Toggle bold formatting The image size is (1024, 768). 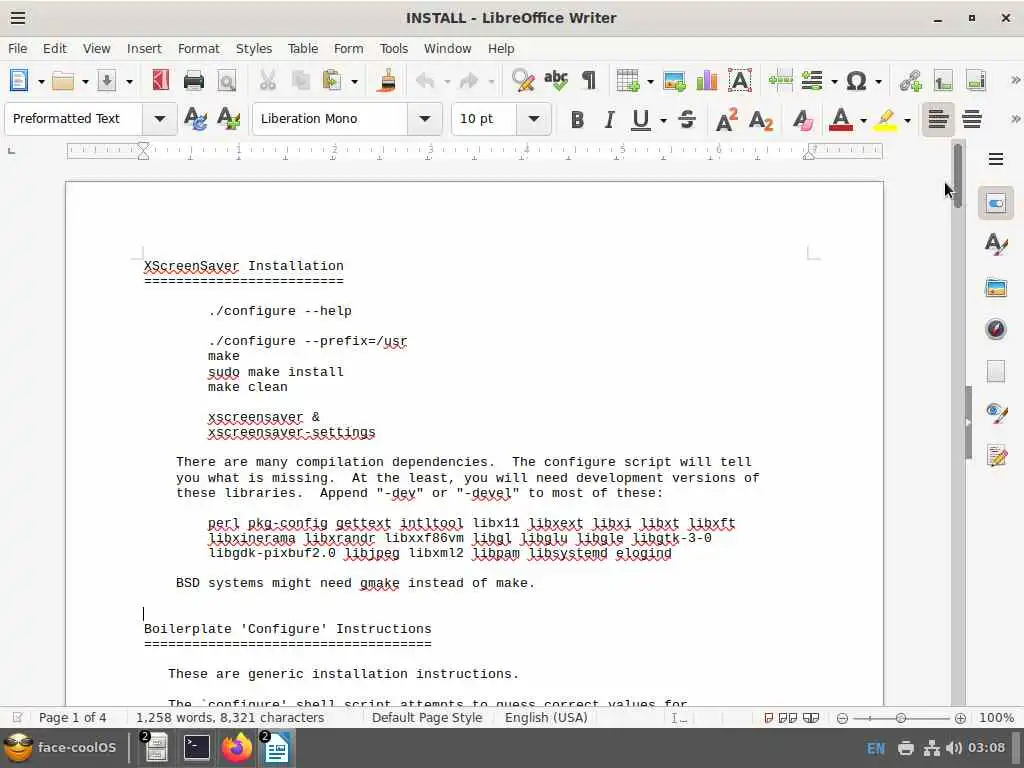pos(577,120)
